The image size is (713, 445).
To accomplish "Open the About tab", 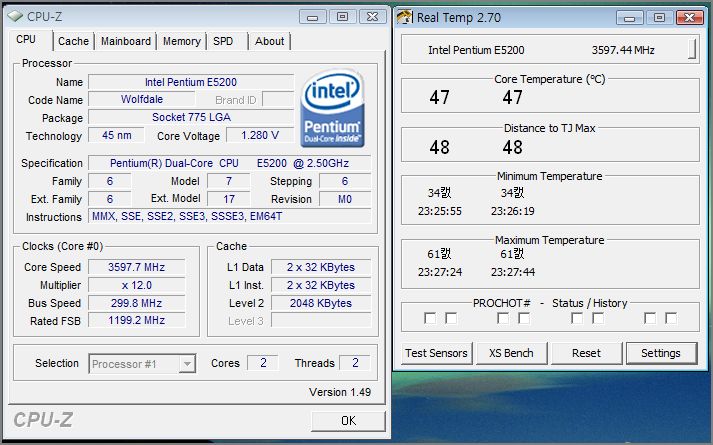I will pyautogui.click(x=269, y=41).
